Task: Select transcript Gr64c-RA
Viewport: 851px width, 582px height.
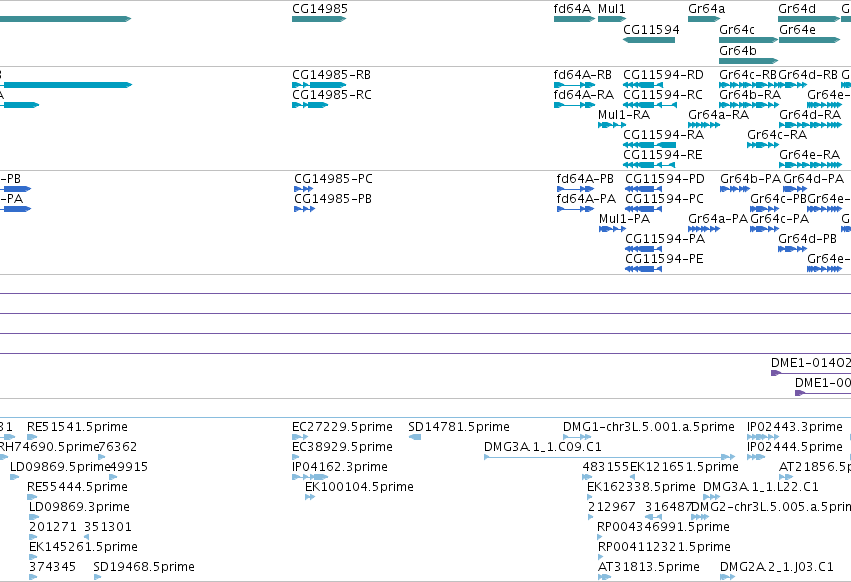Action: click(x=763, y=145)
